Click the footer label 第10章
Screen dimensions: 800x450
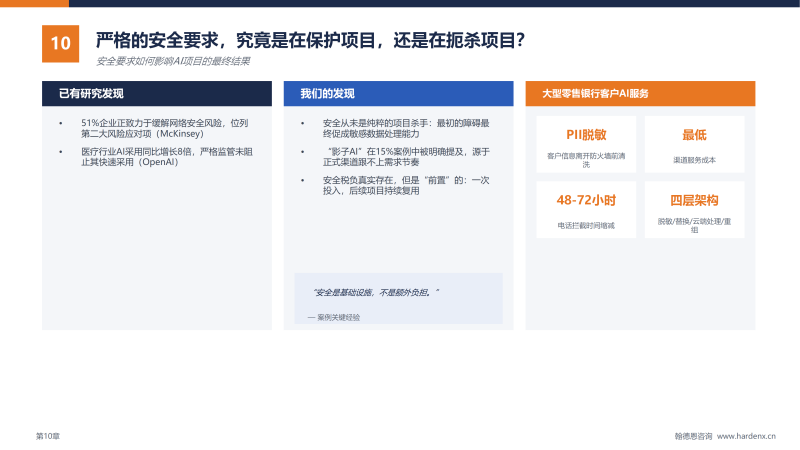(x=48, y=436)
